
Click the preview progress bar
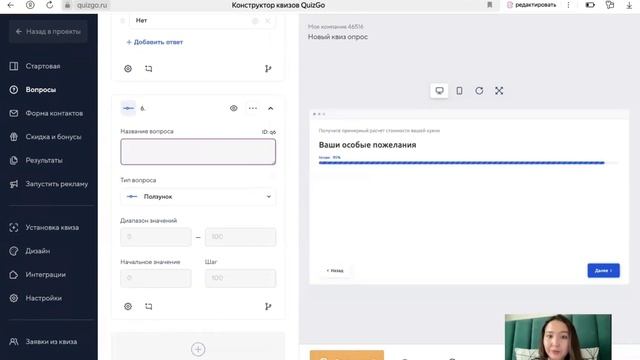coord(468,163)
